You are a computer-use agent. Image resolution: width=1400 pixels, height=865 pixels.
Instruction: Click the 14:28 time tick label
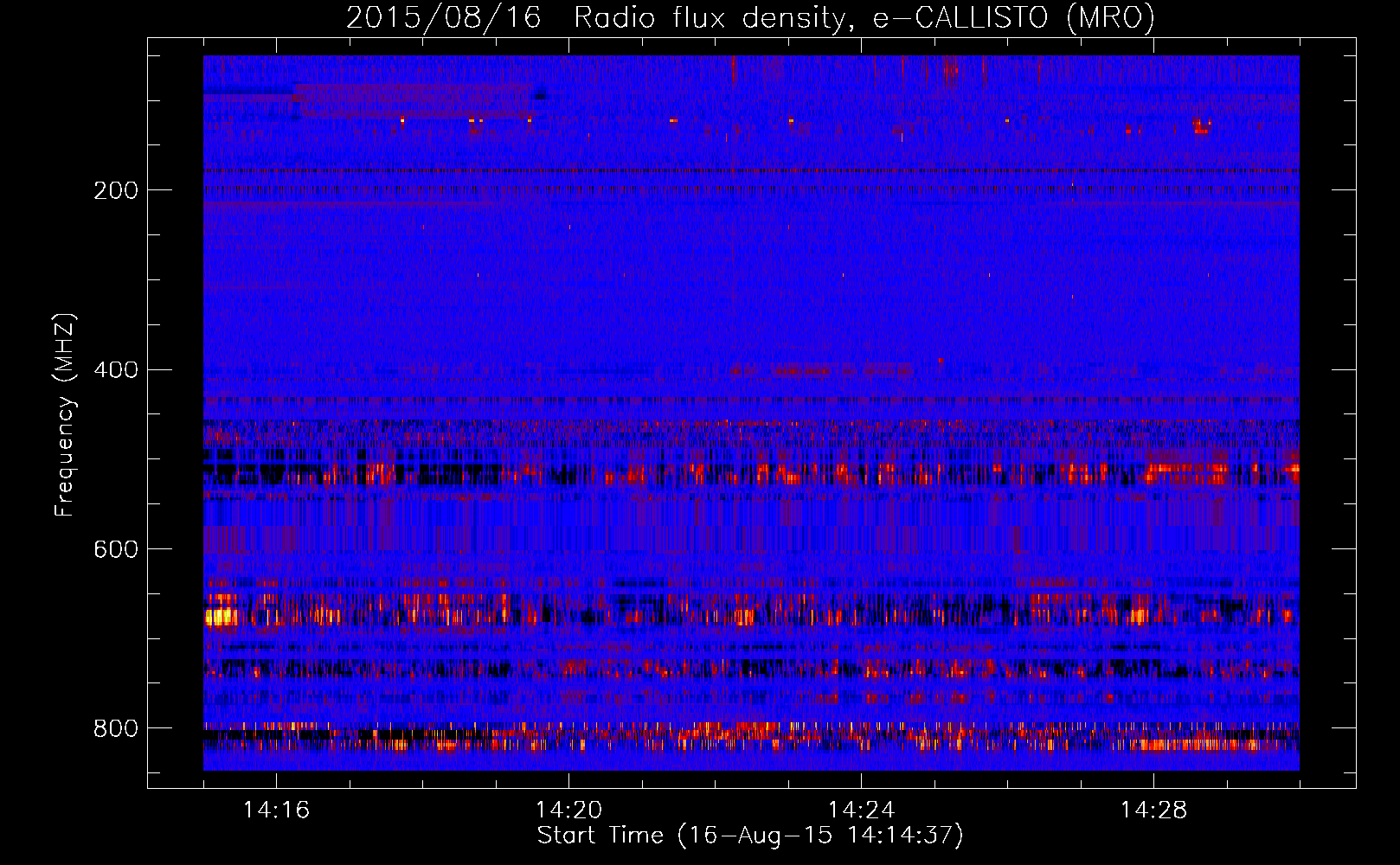click(x=1153, y=810)
